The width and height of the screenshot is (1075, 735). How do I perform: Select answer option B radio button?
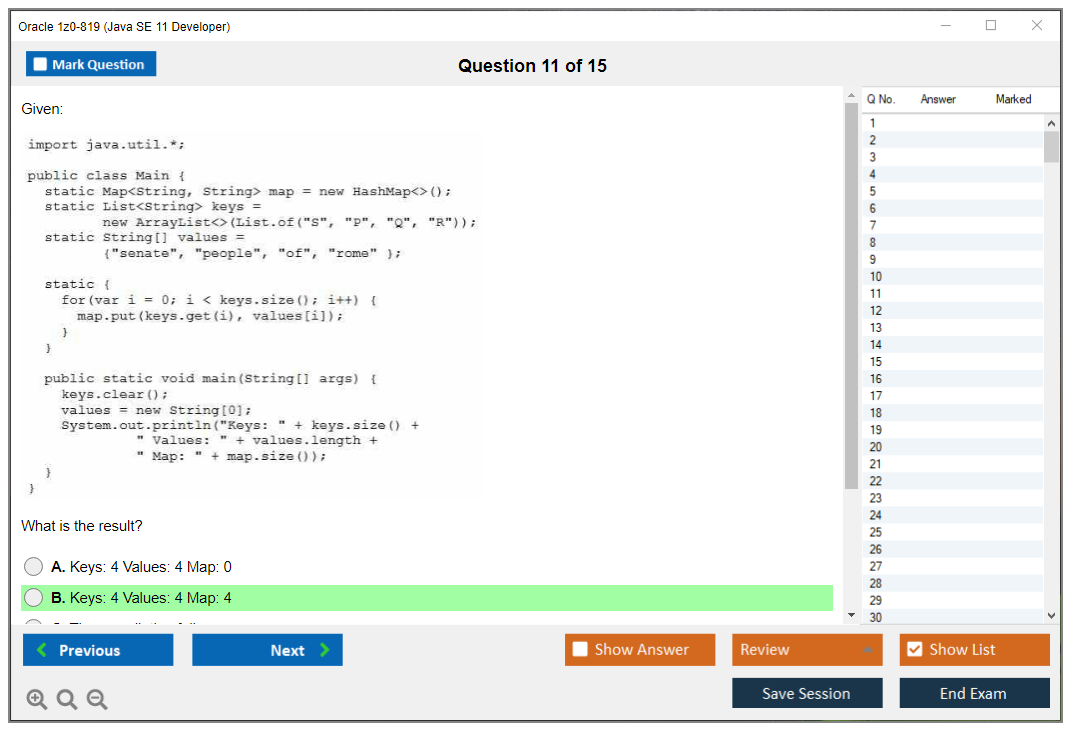tap(34, 598)
